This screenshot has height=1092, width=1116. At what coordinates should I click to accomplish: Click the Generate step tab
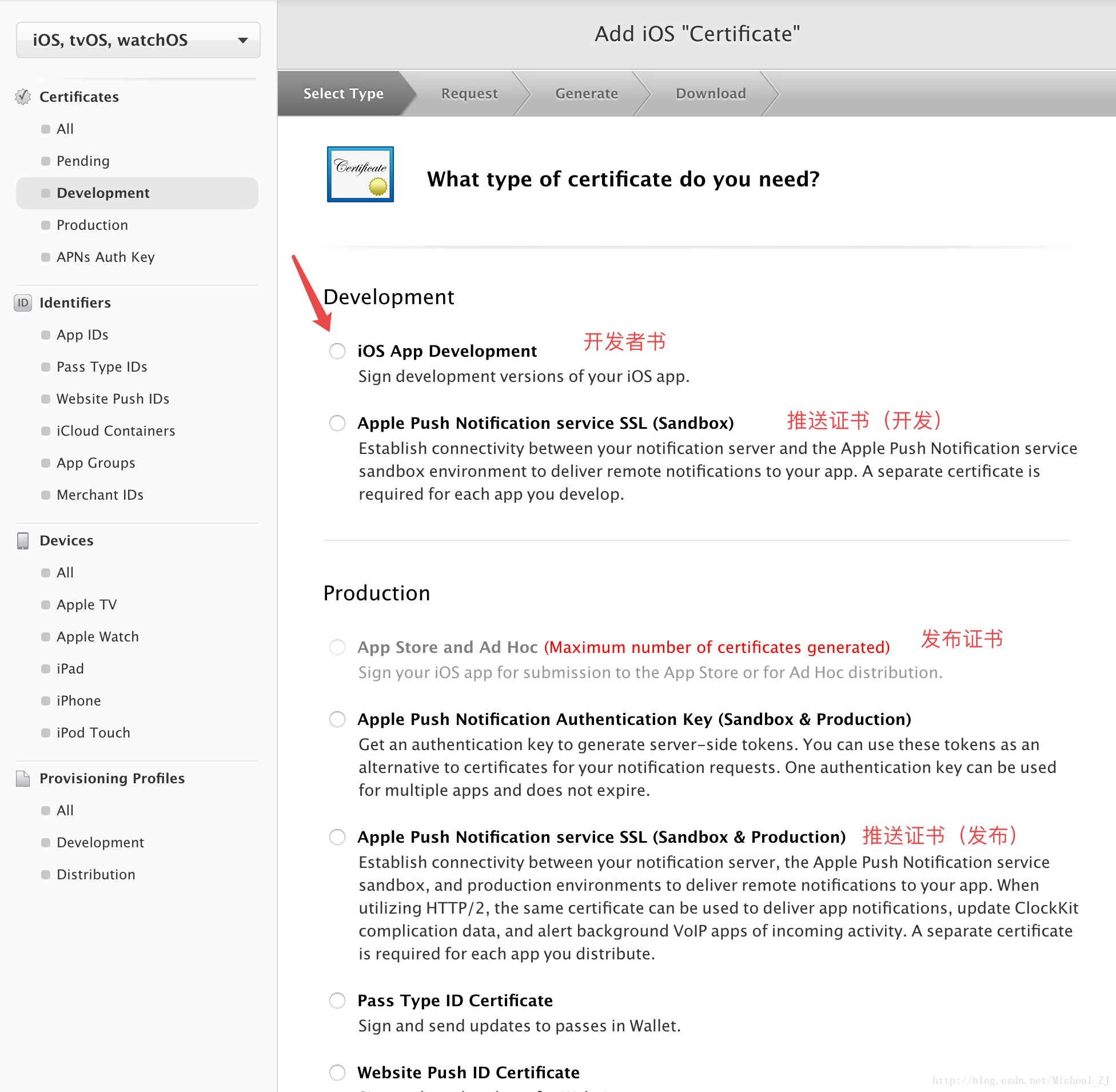pyautogui.click(x=586, y=94)
